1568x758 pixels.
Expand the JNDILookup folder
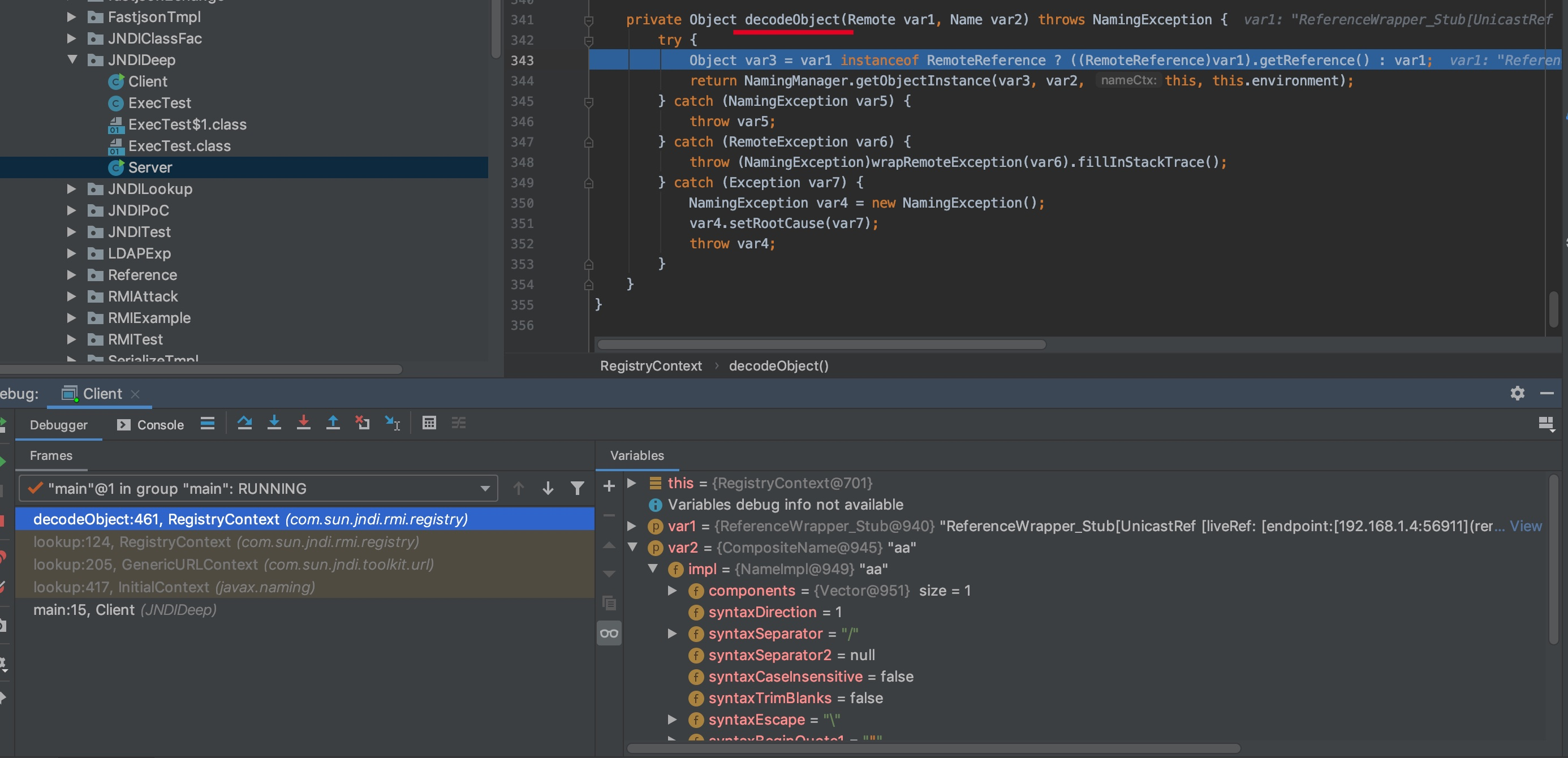(71, 189)
